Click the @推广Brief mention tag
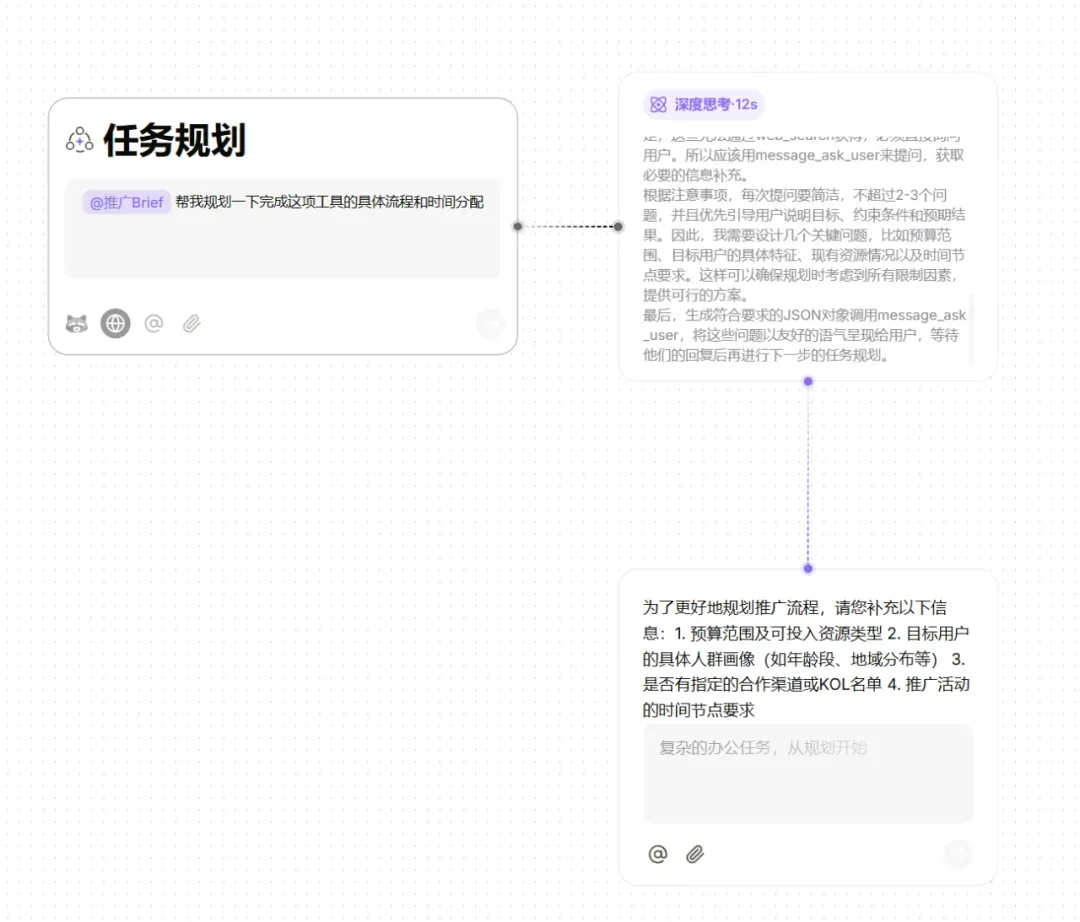Viewport: 1080px width, 922px height. pyautogui.click(x=126, y=202)
